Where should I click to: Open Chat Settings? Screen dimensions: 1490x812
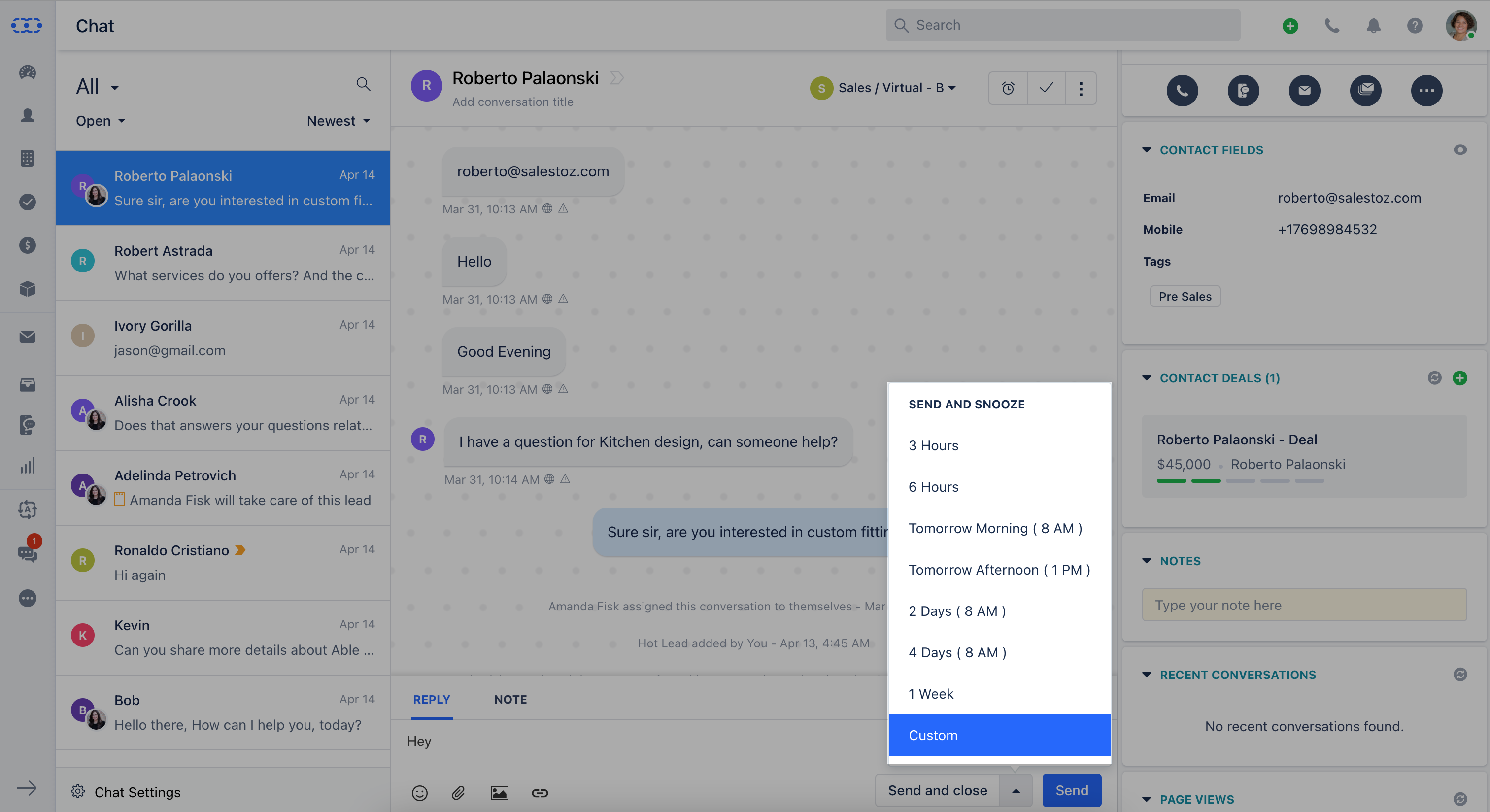tap(126, 792)
